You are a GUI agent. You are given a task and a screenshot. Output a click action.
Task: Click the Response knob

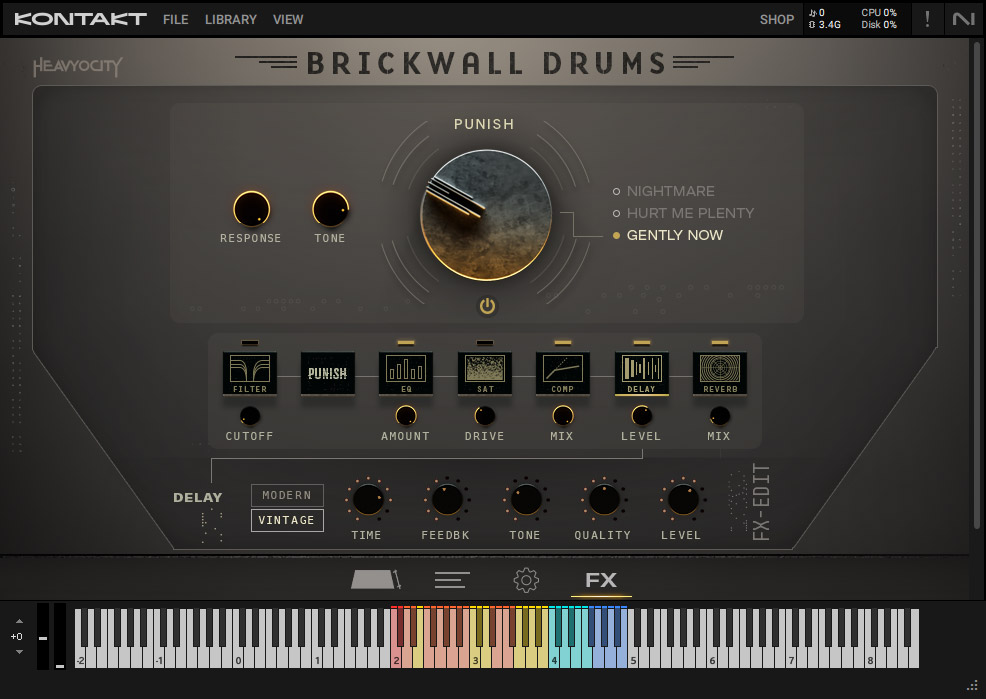(x=252, y=209)
